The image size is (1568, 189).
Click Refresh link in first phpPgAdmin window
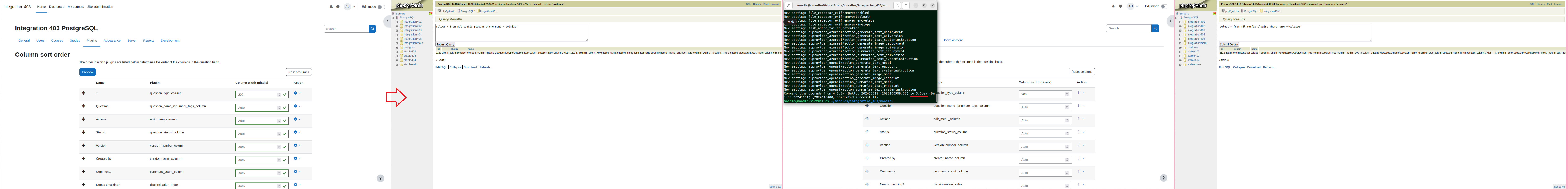(485, 68)
